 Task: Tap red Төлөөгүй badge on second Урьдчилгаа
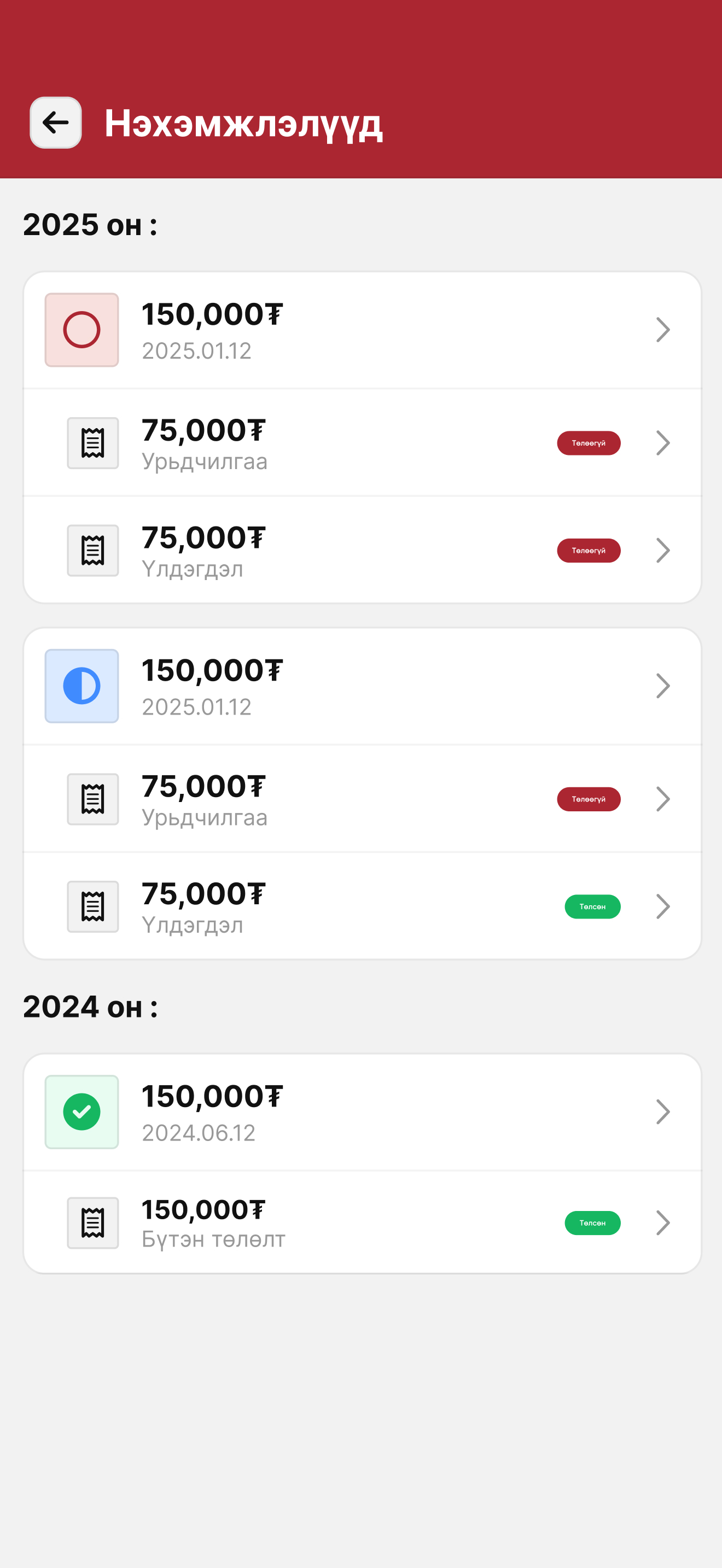point(589,799)
